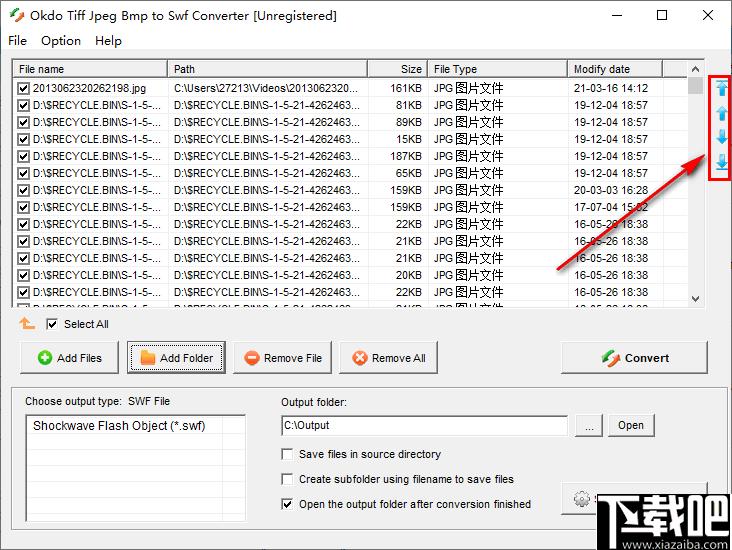Toggle the Select All checkbox
The width and height of the screenshot is (732, 550).
click(52, 324)
